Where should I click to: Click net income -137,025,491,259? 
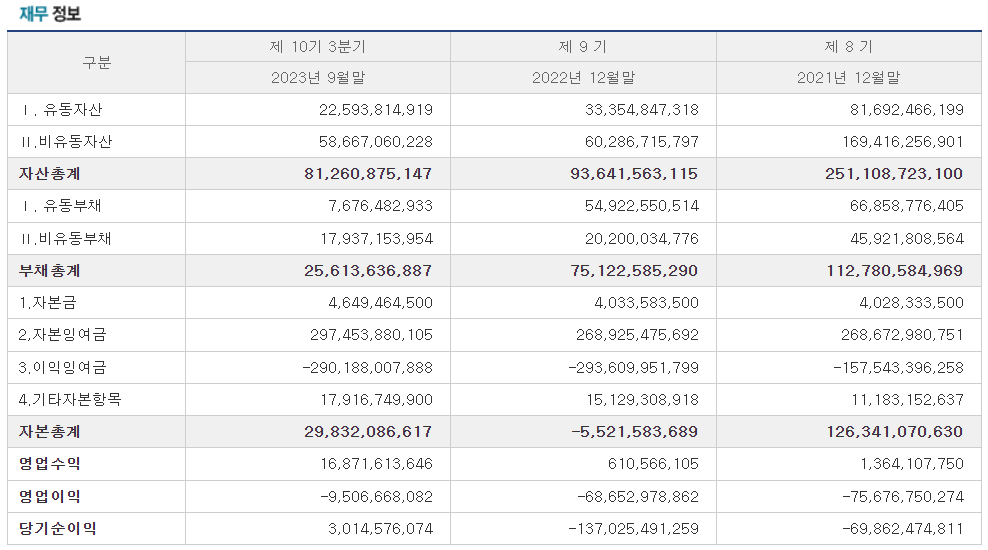pos(633,529)
